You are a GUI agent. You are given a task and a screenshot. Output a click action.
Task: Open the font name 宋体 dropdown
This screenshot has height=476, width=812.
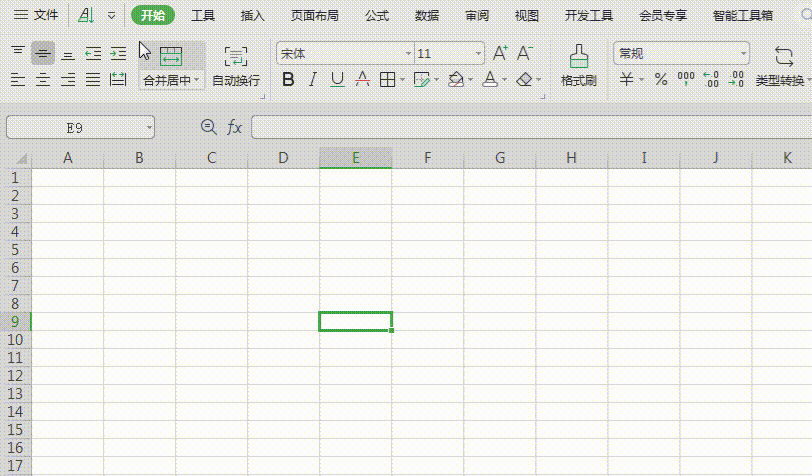pos(408,53)
